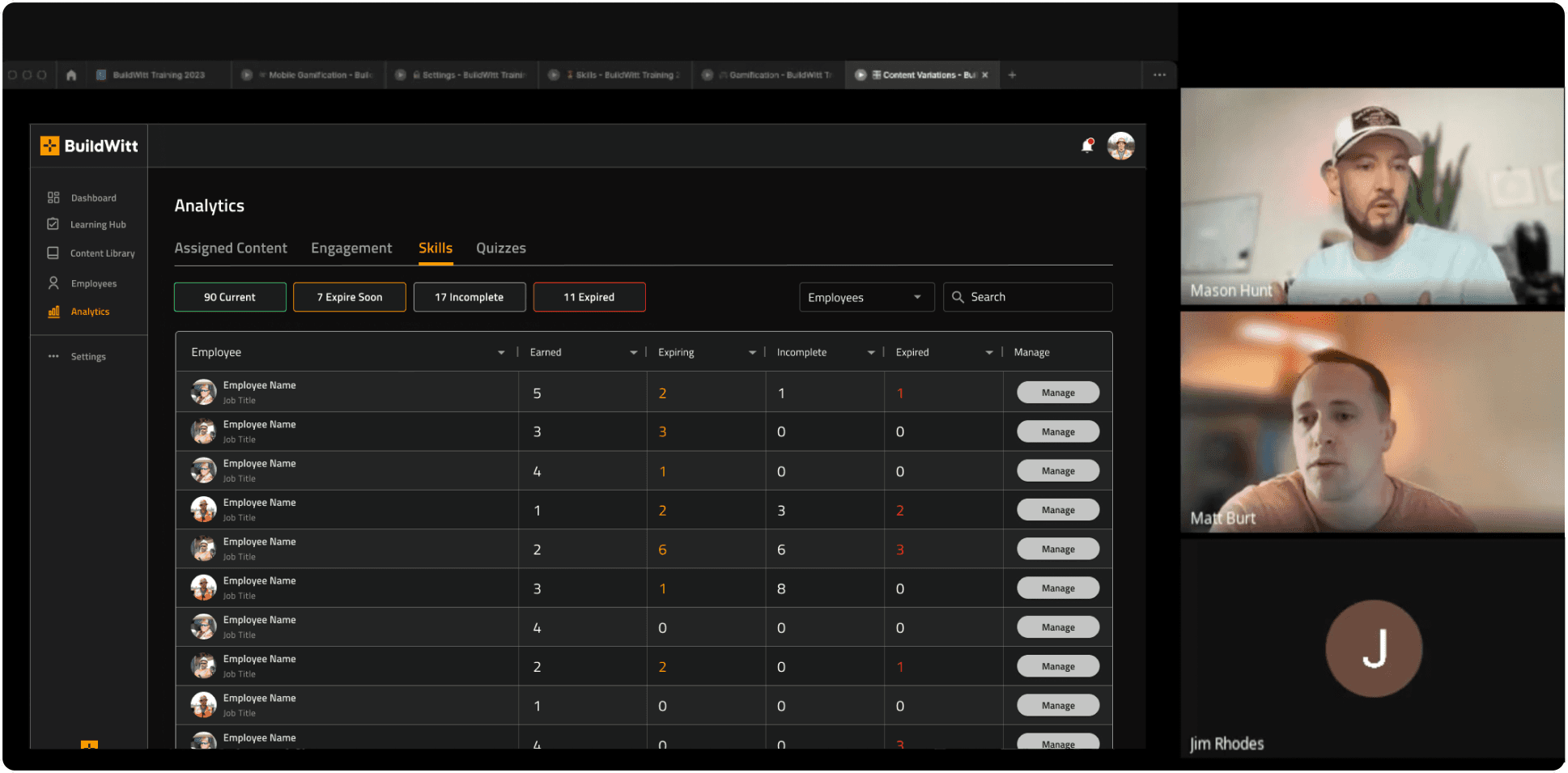Open the Assigned Content tab
The width and height of the screenshot is (1568, 773).
[231, 248]
